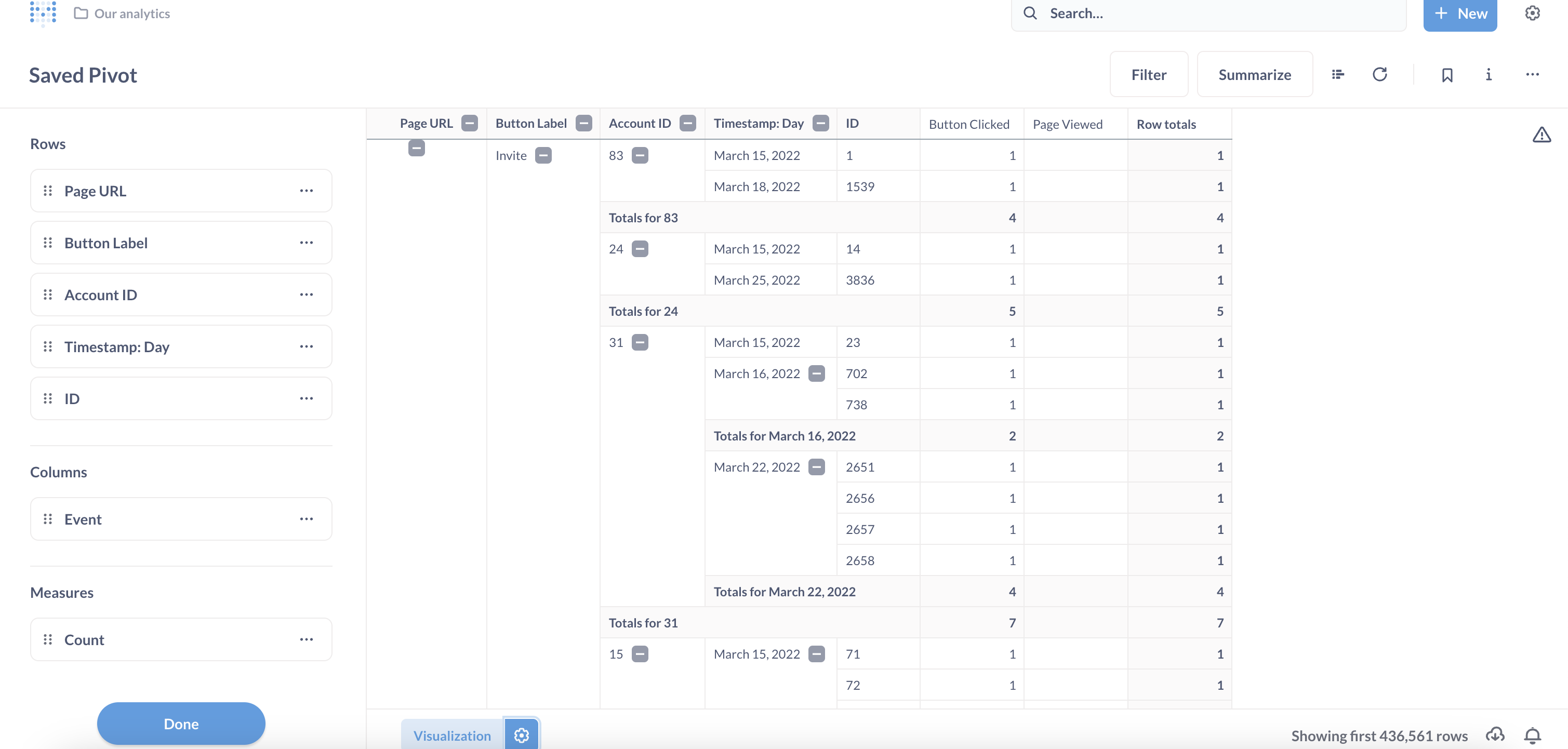Download the query results
This screenshot has height=749, width=1568.
1496,734
